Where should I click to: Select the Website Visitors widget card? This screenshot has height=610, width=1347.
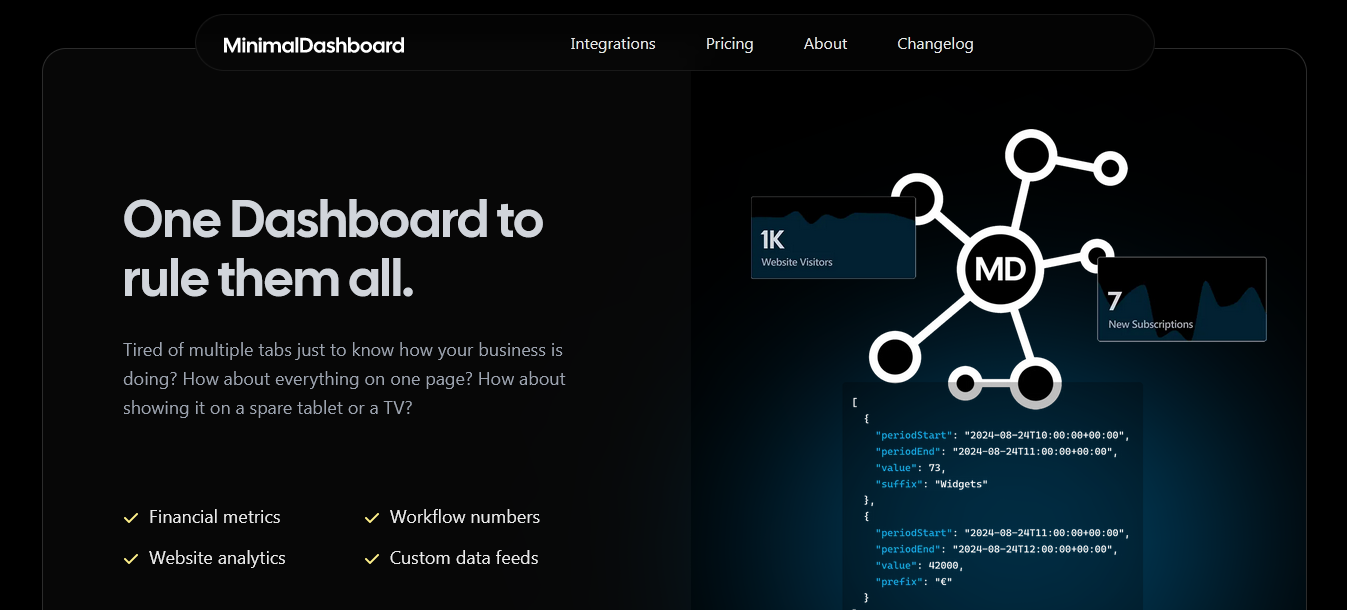[833, 238]
